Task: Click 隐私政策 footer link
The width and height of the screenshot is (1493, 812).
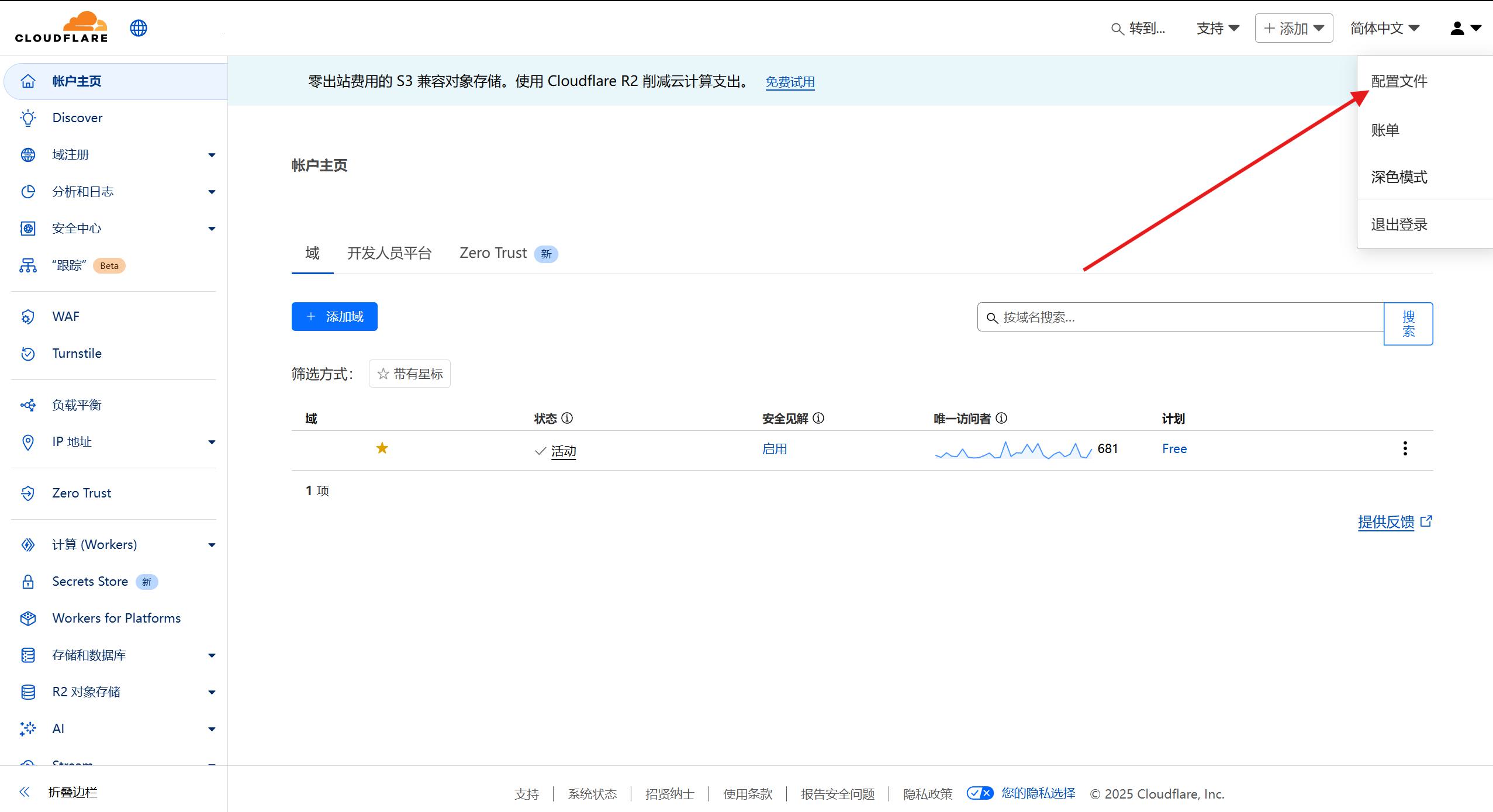Action: (928, 794)
